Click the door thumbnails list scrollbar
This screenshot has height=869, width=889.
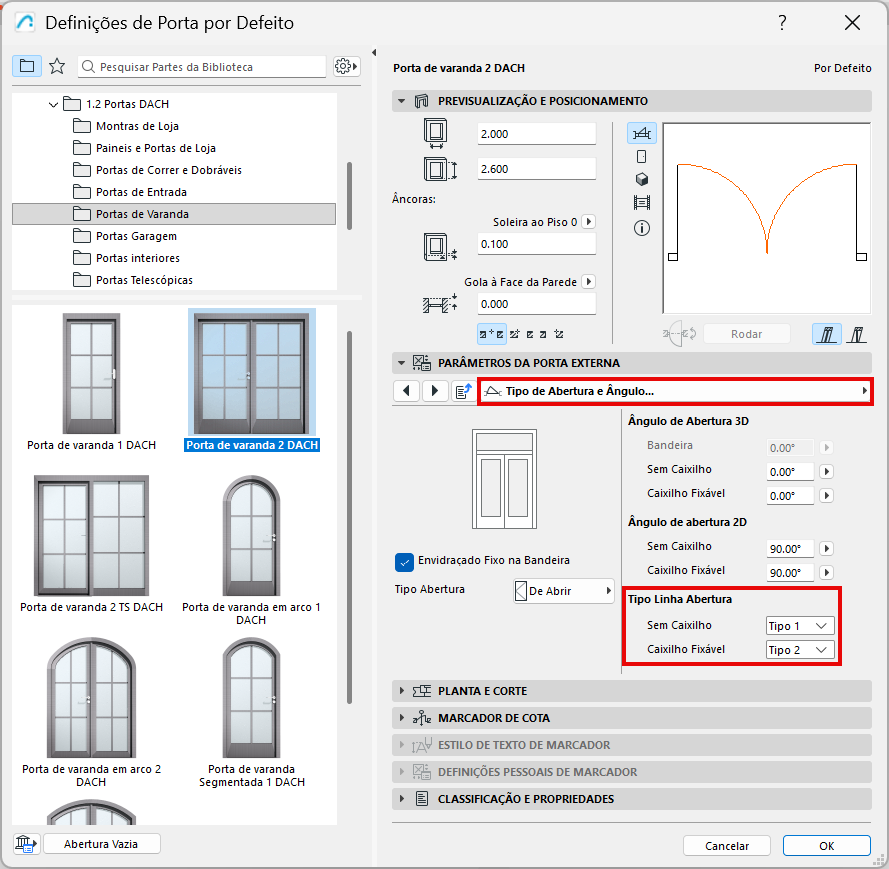pos(349,517)
